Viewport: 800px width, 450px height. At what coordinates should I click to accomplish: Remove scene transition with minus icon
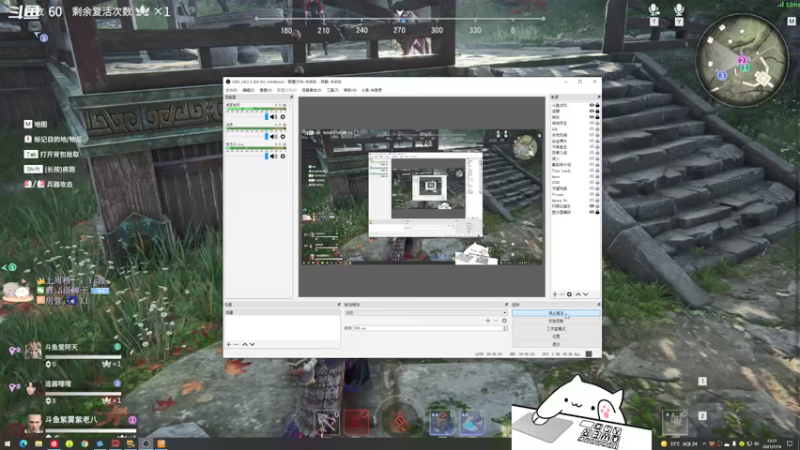496,320
